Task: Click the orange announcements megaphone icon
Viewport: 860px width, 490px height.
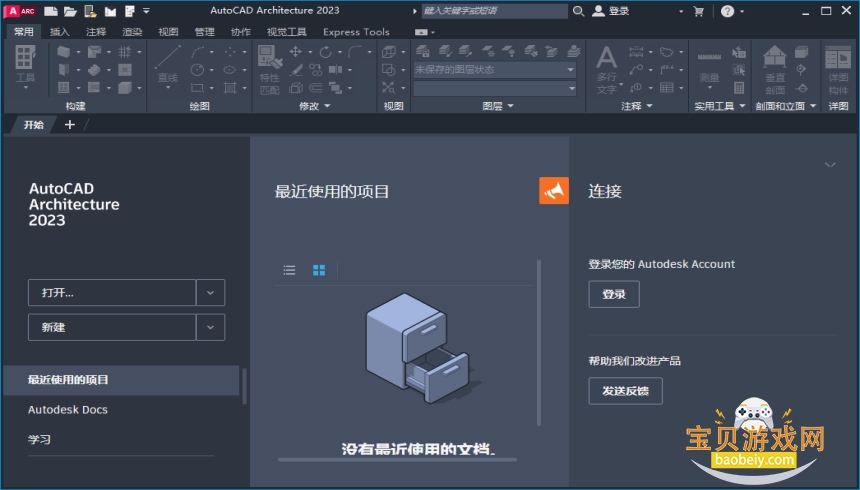Action: [554, 190]
